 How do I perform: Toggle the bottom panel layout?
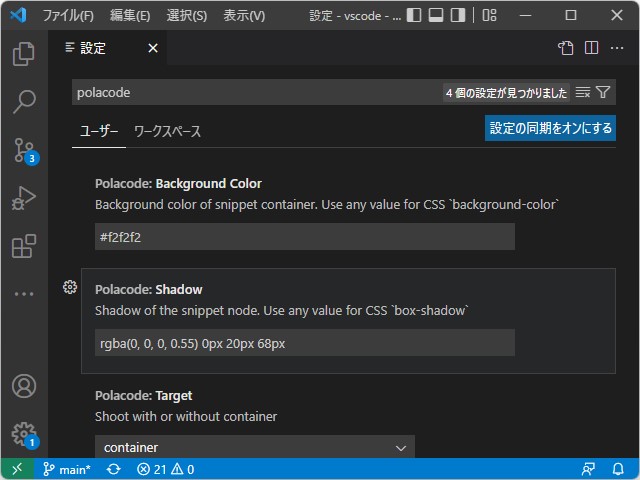[436, 15]
